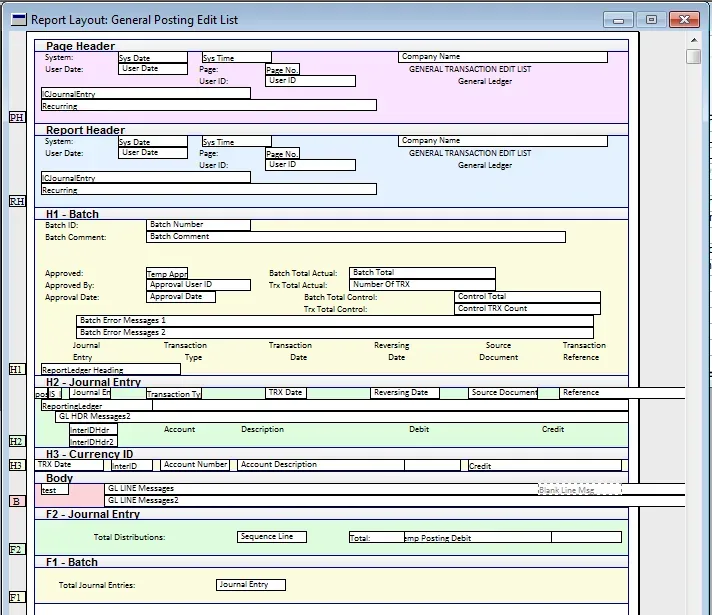Click the Approval User ID field
Viewport: 712px width, 615px height.
198,285
